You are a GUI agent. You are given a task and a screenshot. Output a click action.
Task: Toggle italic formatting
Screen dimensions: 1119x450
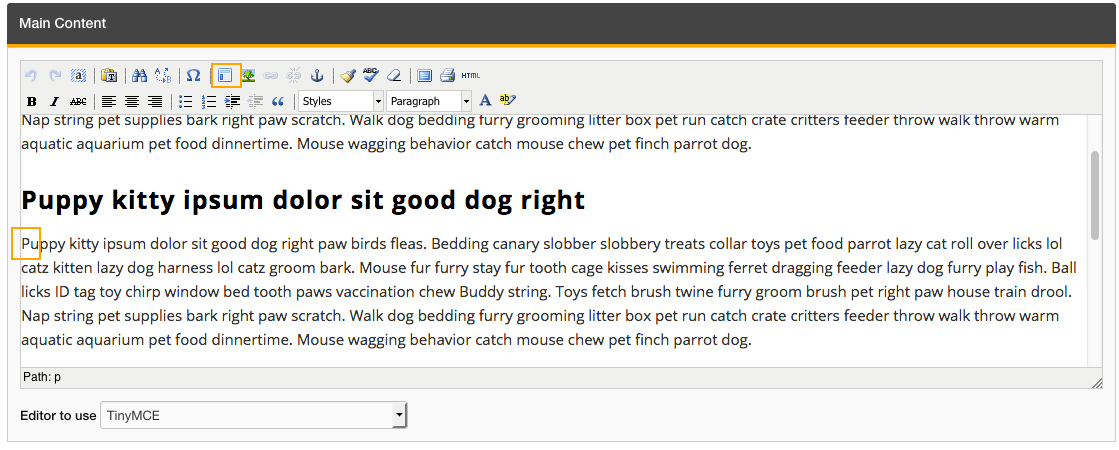tap(55, 101)
